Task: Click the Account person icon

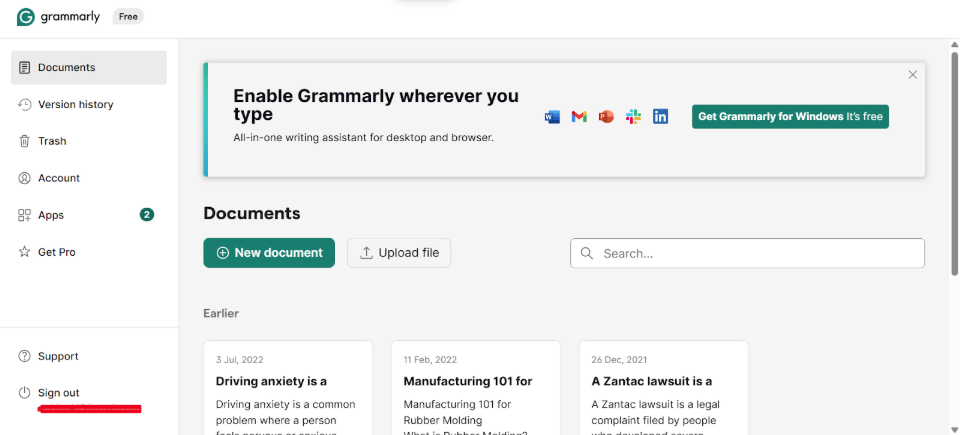Action: (25, 178)
